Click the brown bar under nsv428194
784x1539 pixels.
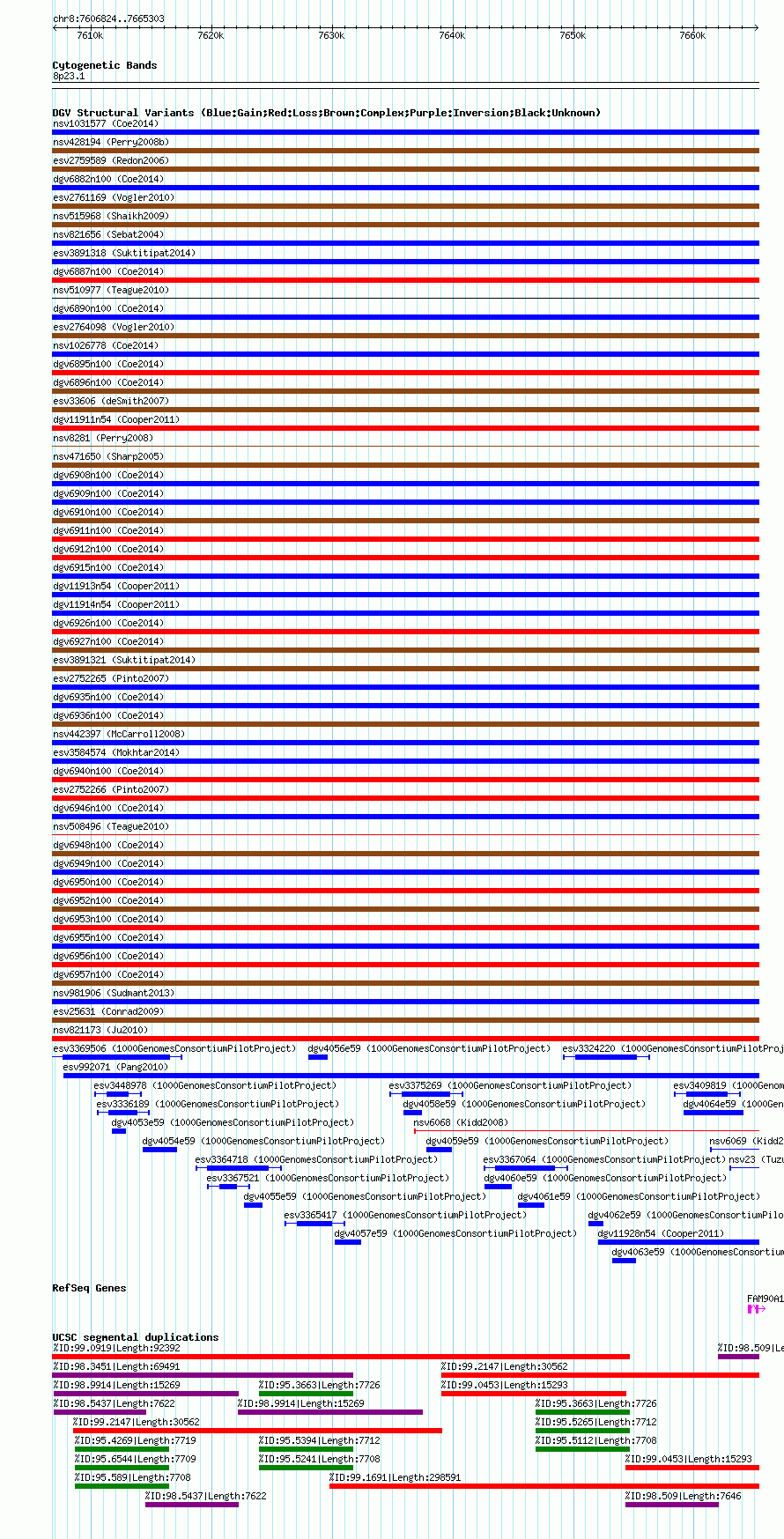click(x=406, y=151)
